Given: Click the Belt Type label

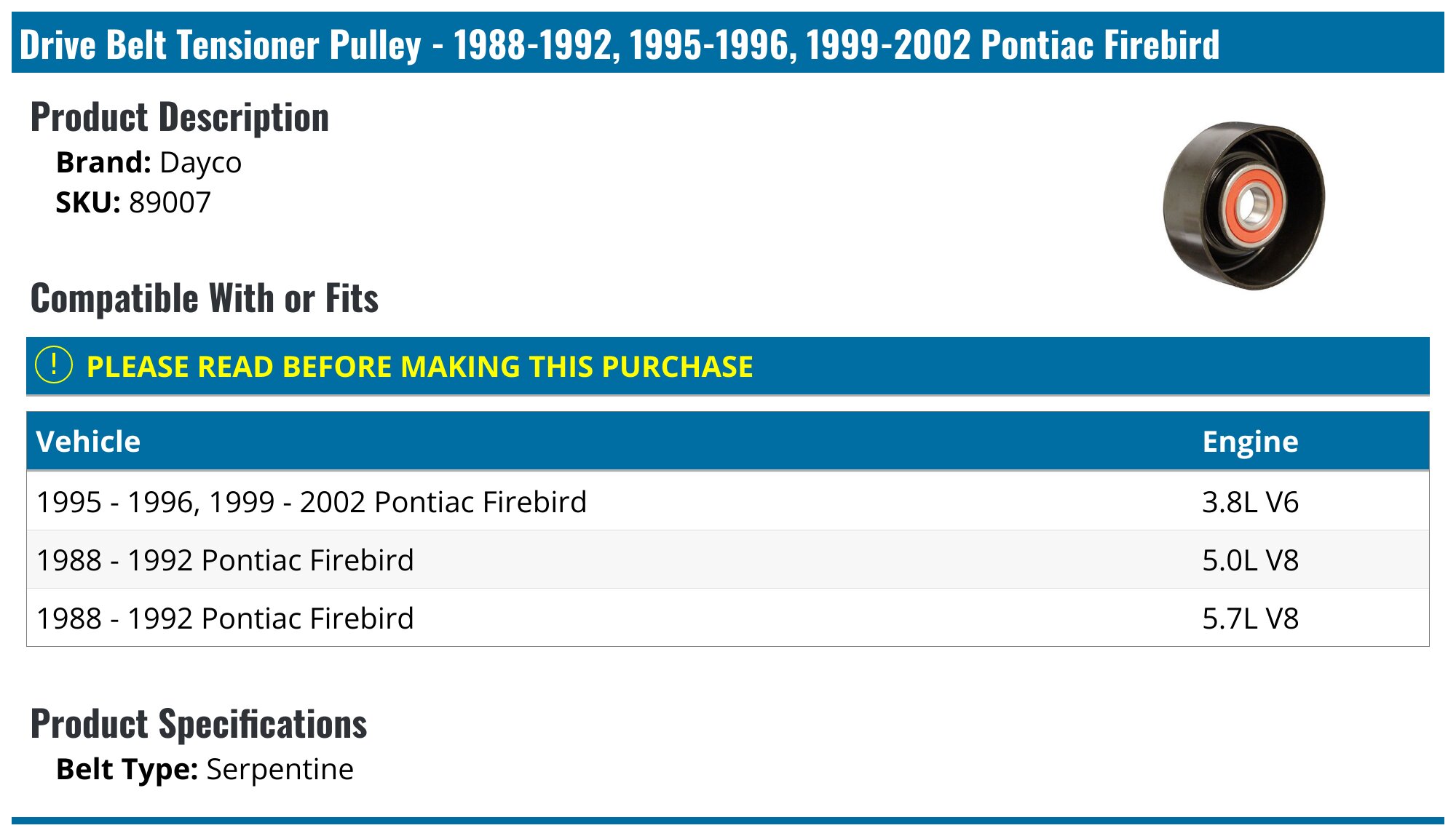Looking at the screenshot, I should (127, 769).
